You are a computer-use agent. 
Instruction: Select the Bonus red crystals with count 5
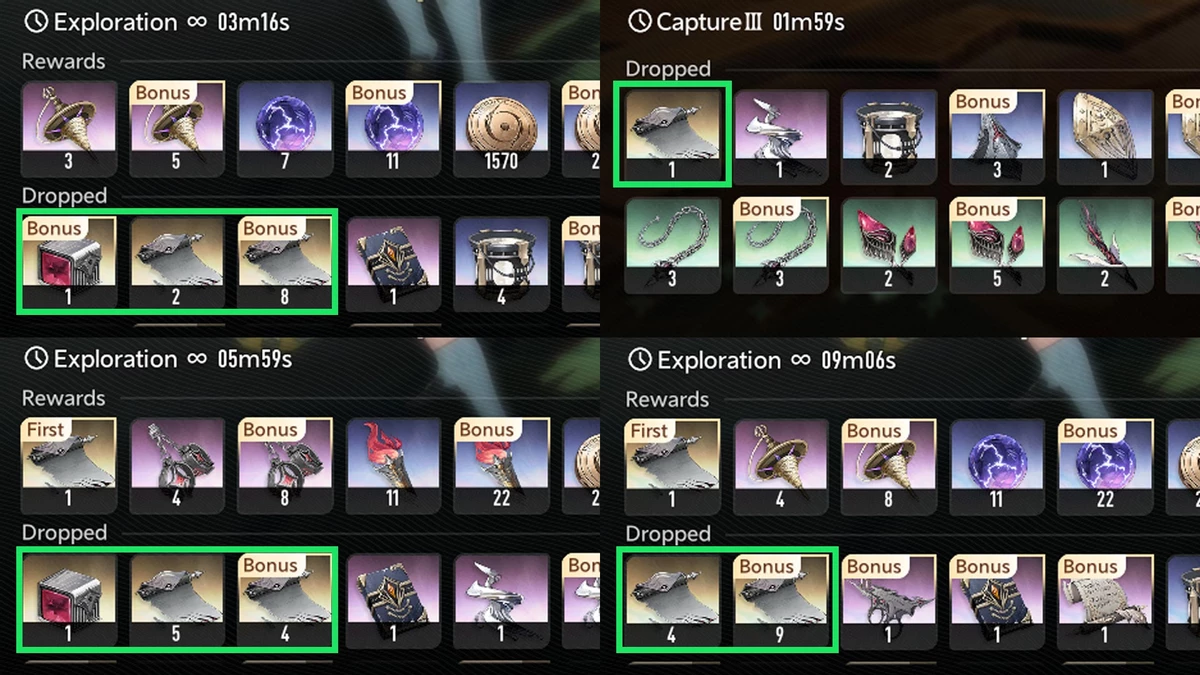click(997, 244)
